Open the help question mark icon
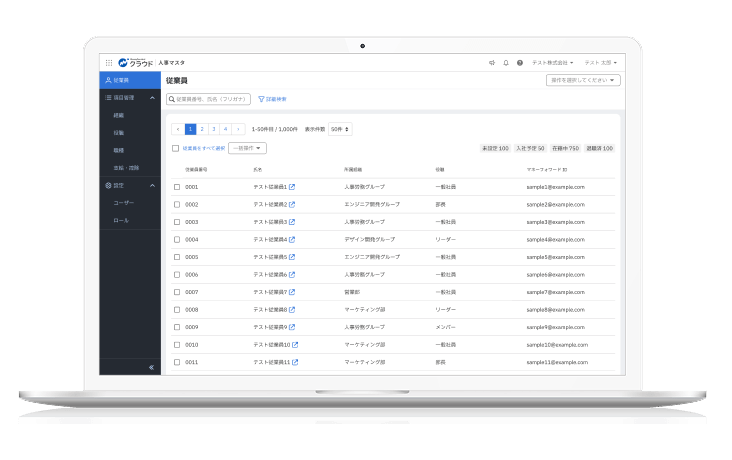 click(520, 63)
